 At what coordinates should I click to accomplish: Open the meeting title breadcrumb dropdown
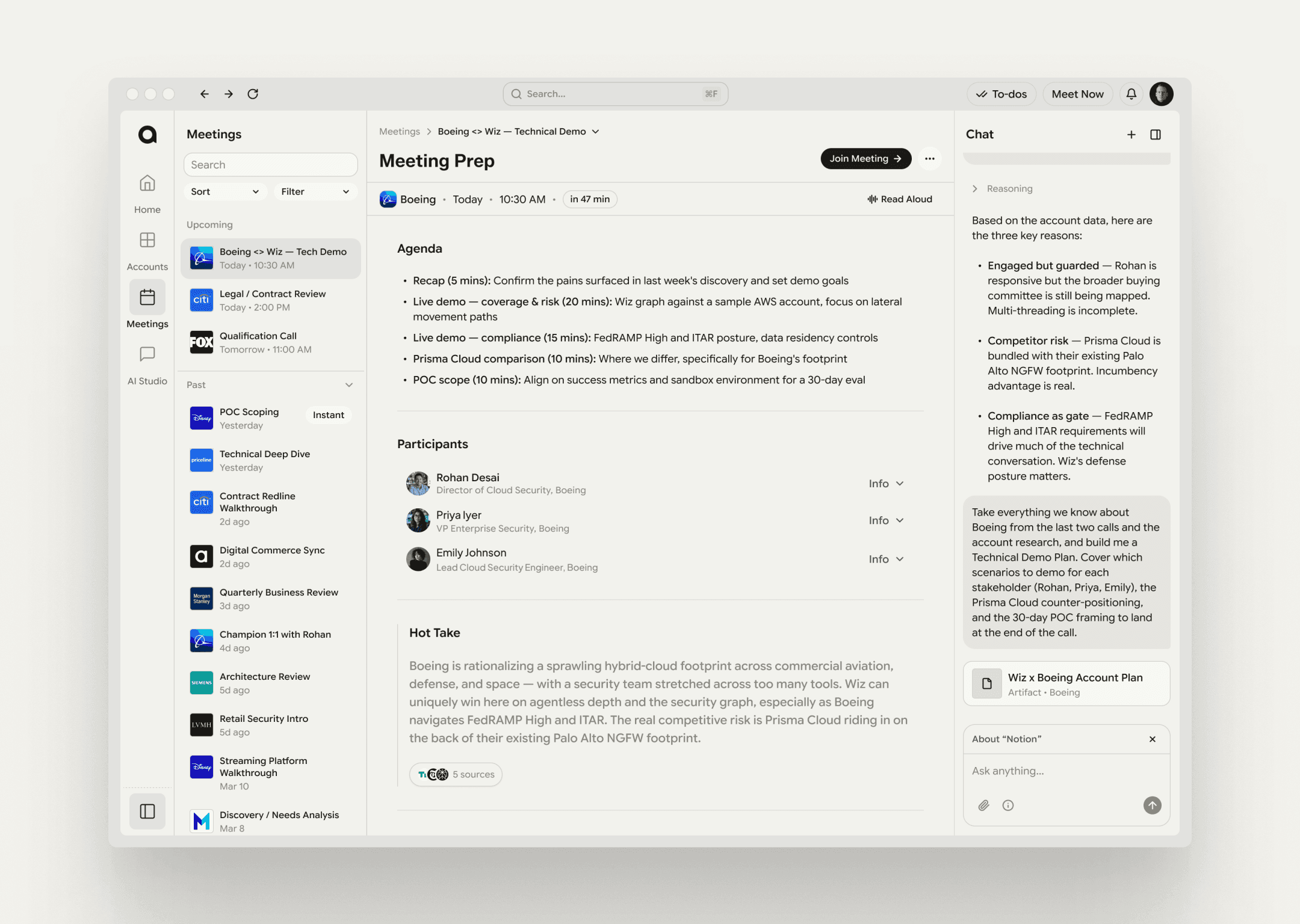[596, 132]
